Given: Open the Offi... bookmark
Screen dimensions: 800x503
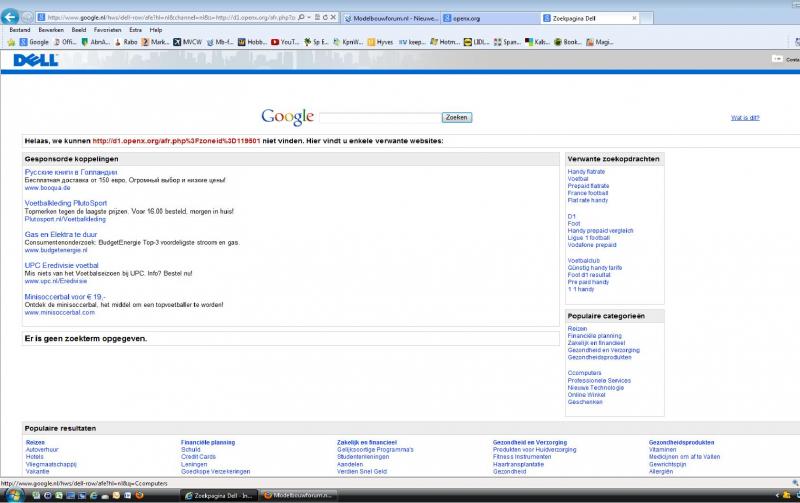Looking at the screenshot, I should [65, 42].
